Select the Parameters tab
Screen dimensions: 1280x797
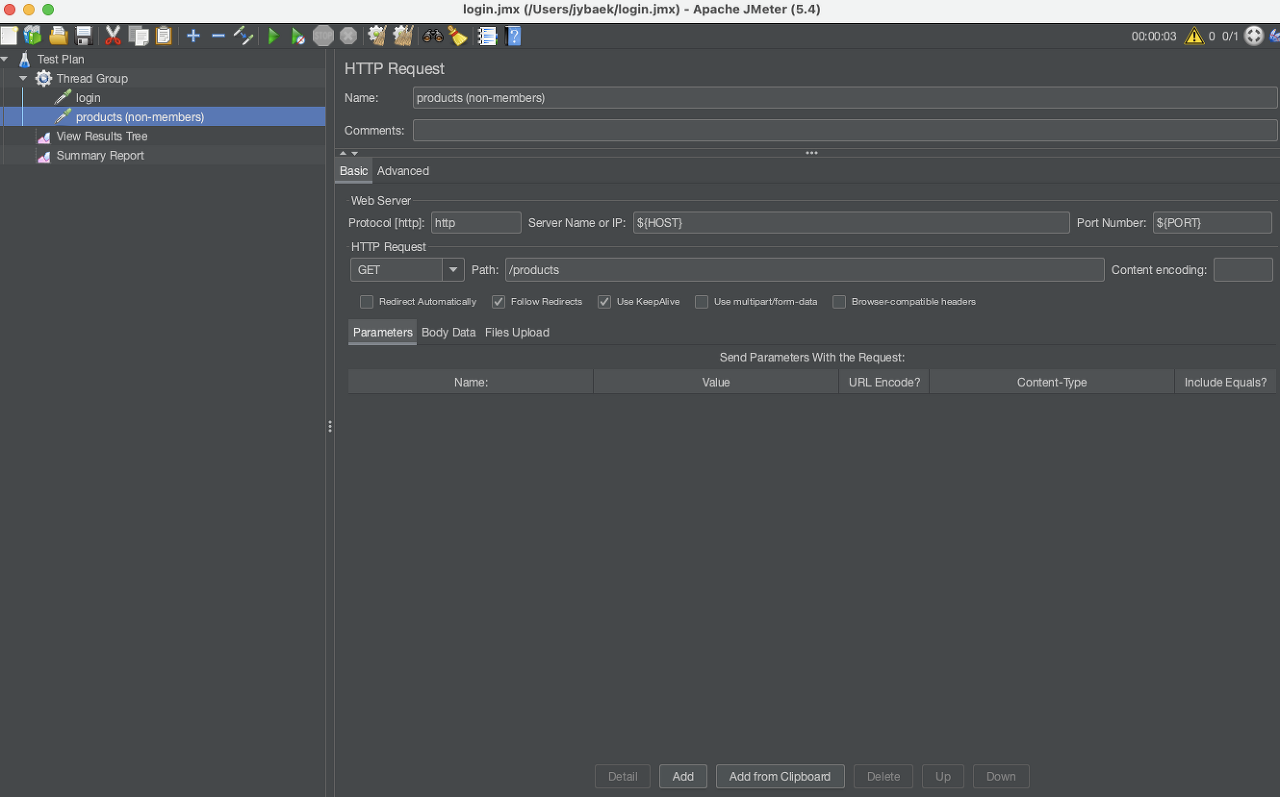coord(383,332)
